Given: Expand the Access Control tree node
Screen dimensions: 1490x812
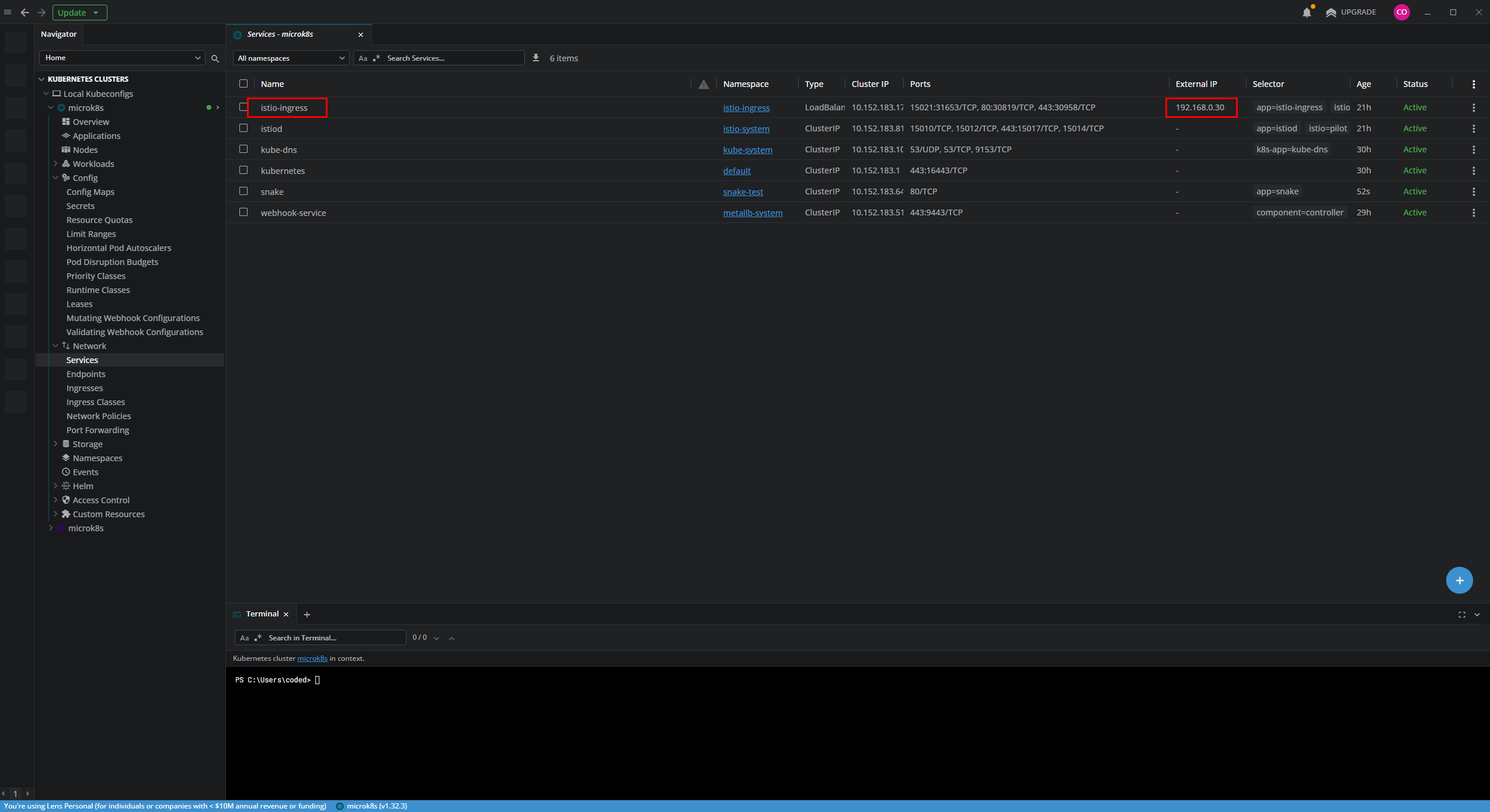Looking at the screenshot, I should 55,500.
